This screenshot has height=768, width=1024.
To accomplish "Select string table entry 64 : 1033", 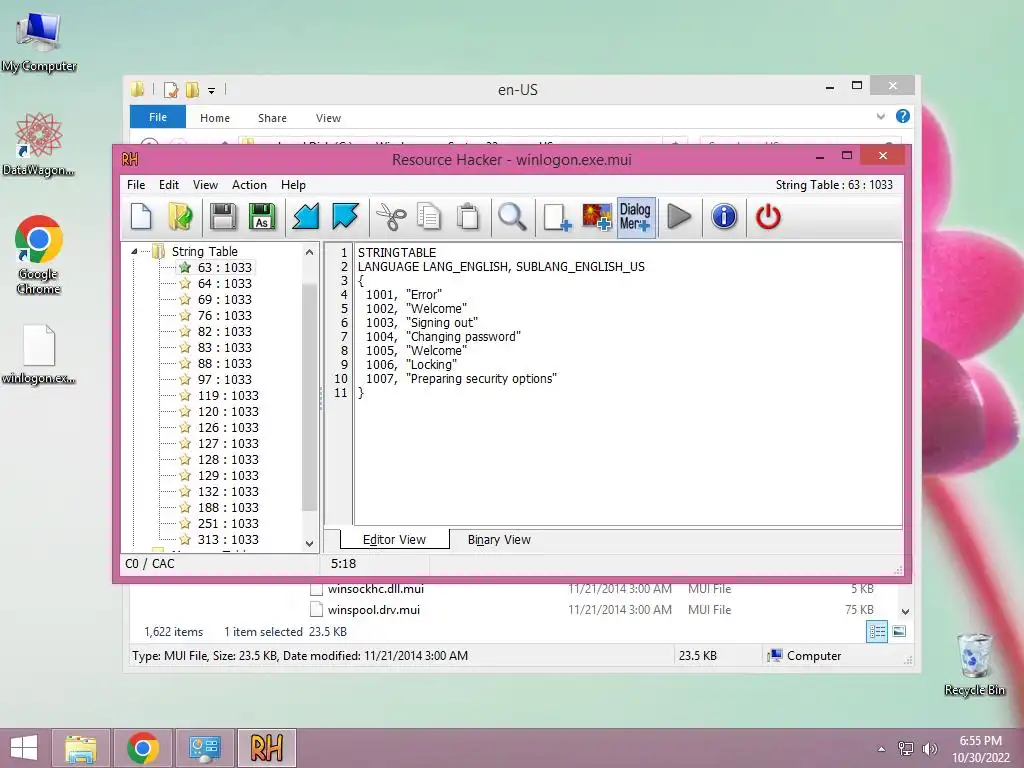I will pos(225,283).
